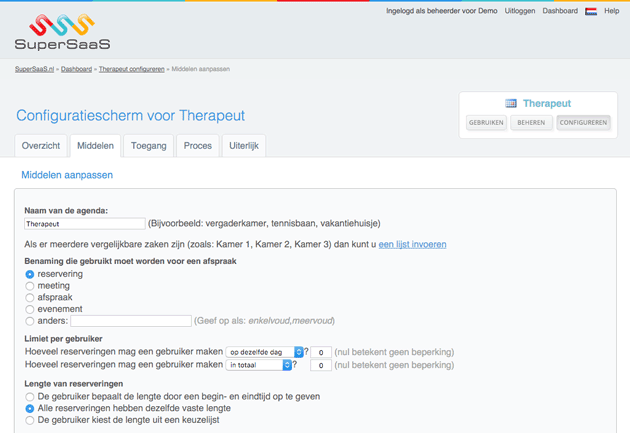Screen dimensions: 630x433
Task: Click Dashboard breadcrumb link
Action: 76,69
